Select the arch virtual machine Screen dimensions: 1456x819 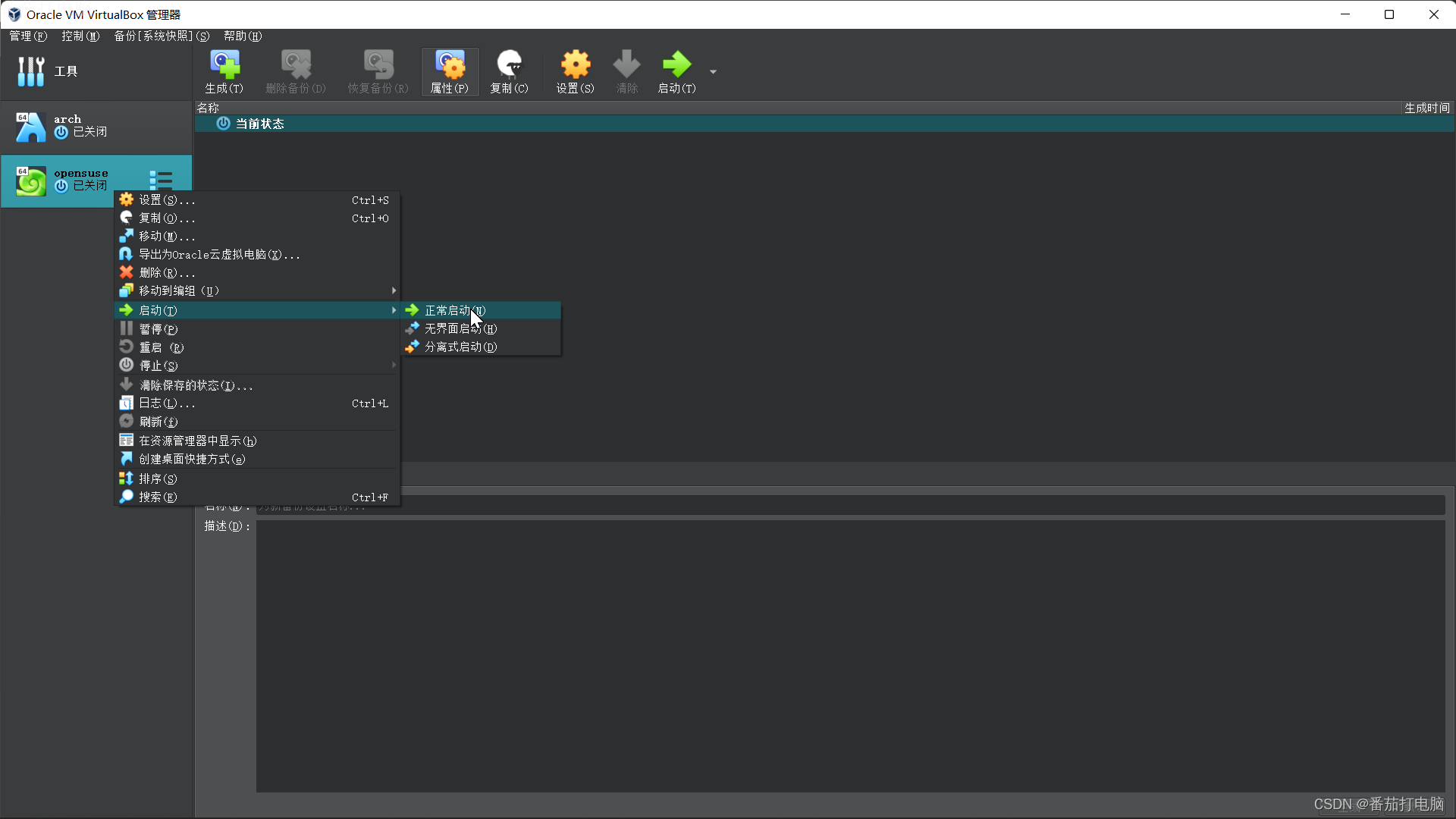96,127
